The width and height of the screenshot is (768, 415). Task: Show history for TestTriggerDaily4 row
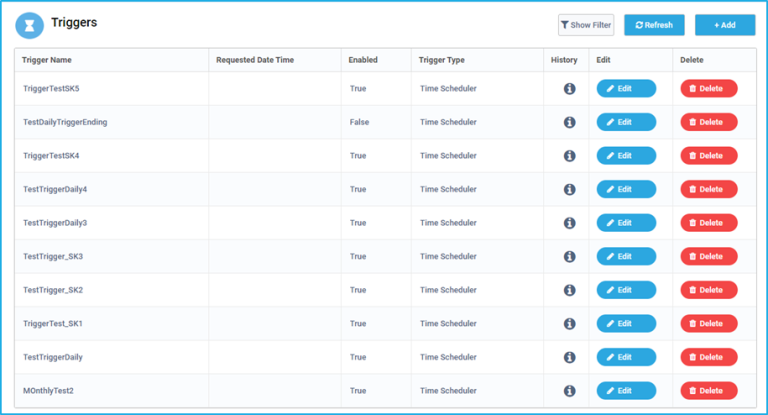click(x=569, y=189)
